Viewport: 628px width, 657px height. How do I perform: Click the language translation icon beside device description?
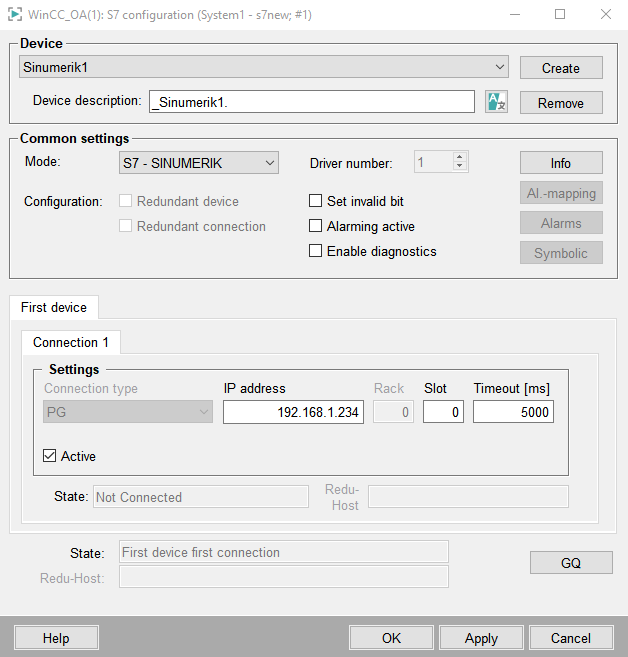tap(497, 102)
